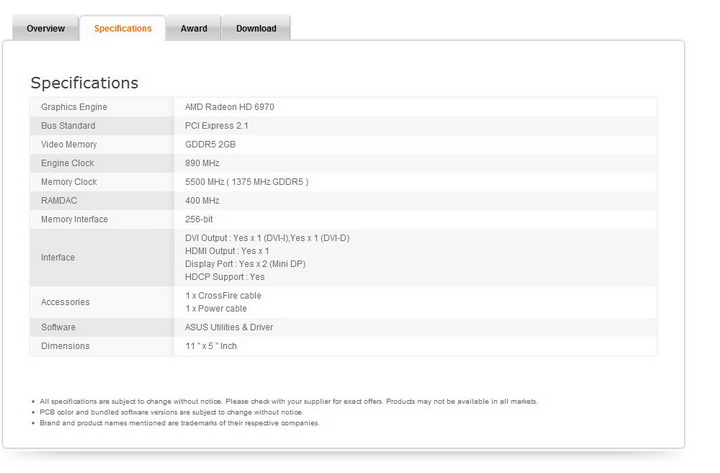
Task: Select the ASUS Utilities & Driver value
Action: (229, 327)
